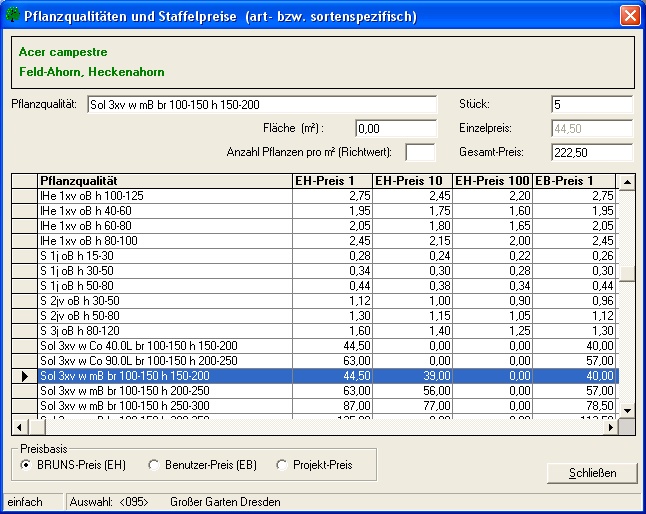Image resolution: width=646 pixels, height=514 pixels.
Task: Click the Stück input field
Action: coord(592,105)
